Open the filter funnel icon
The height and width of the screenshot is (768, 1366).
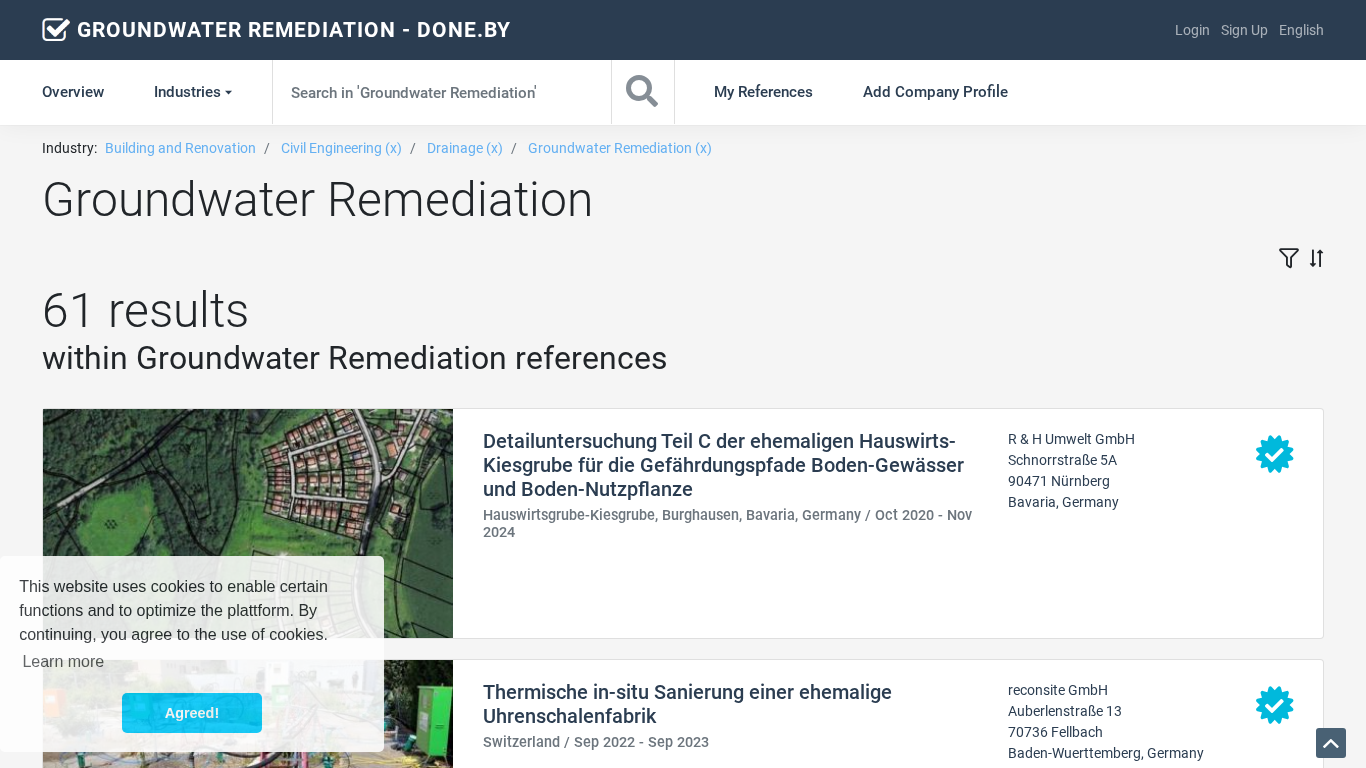(x=1289, y=258)
